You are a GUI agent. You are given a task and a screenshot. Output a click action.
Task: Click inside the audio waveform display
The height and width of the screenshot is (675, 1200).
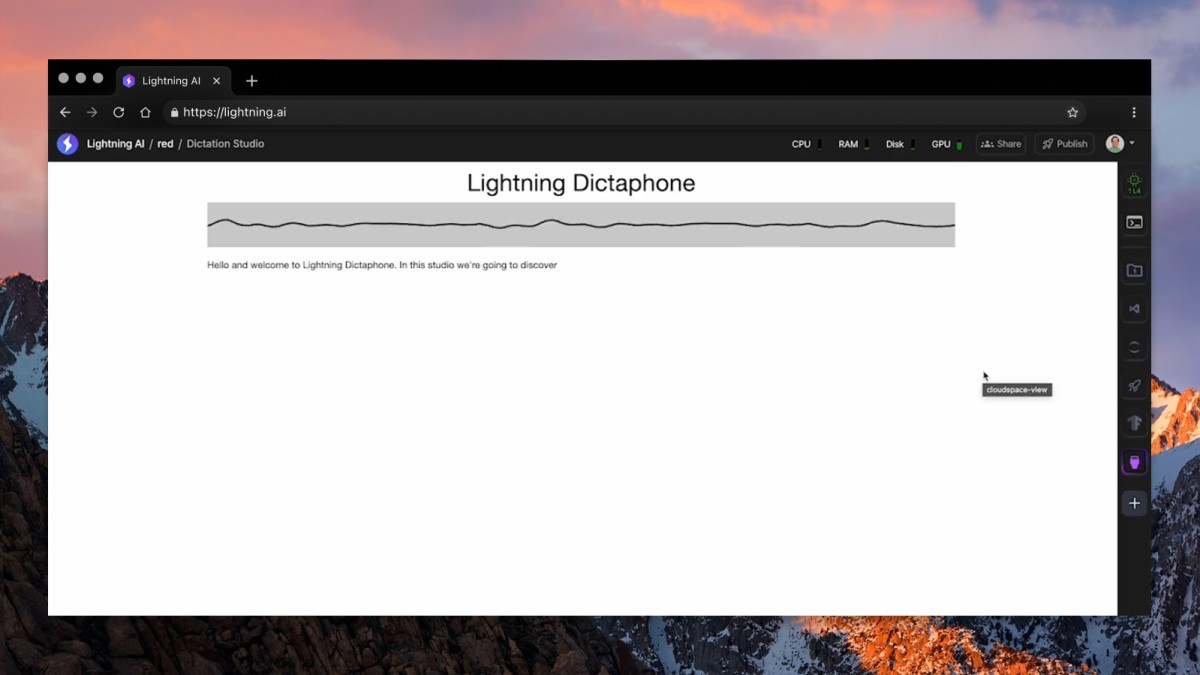pyautogui.click(x=580, y=224)
